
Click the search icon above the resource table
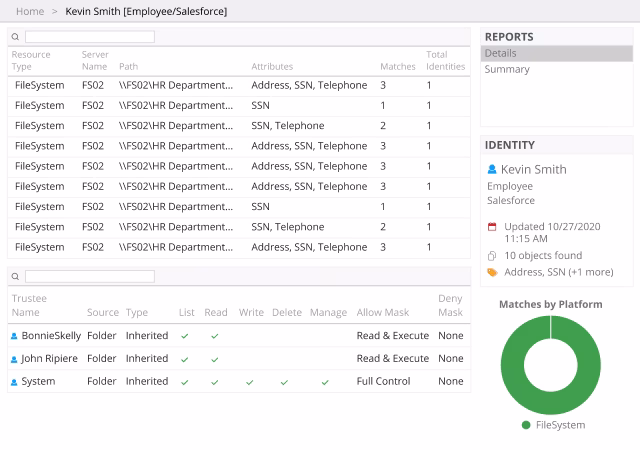[15, 37]
